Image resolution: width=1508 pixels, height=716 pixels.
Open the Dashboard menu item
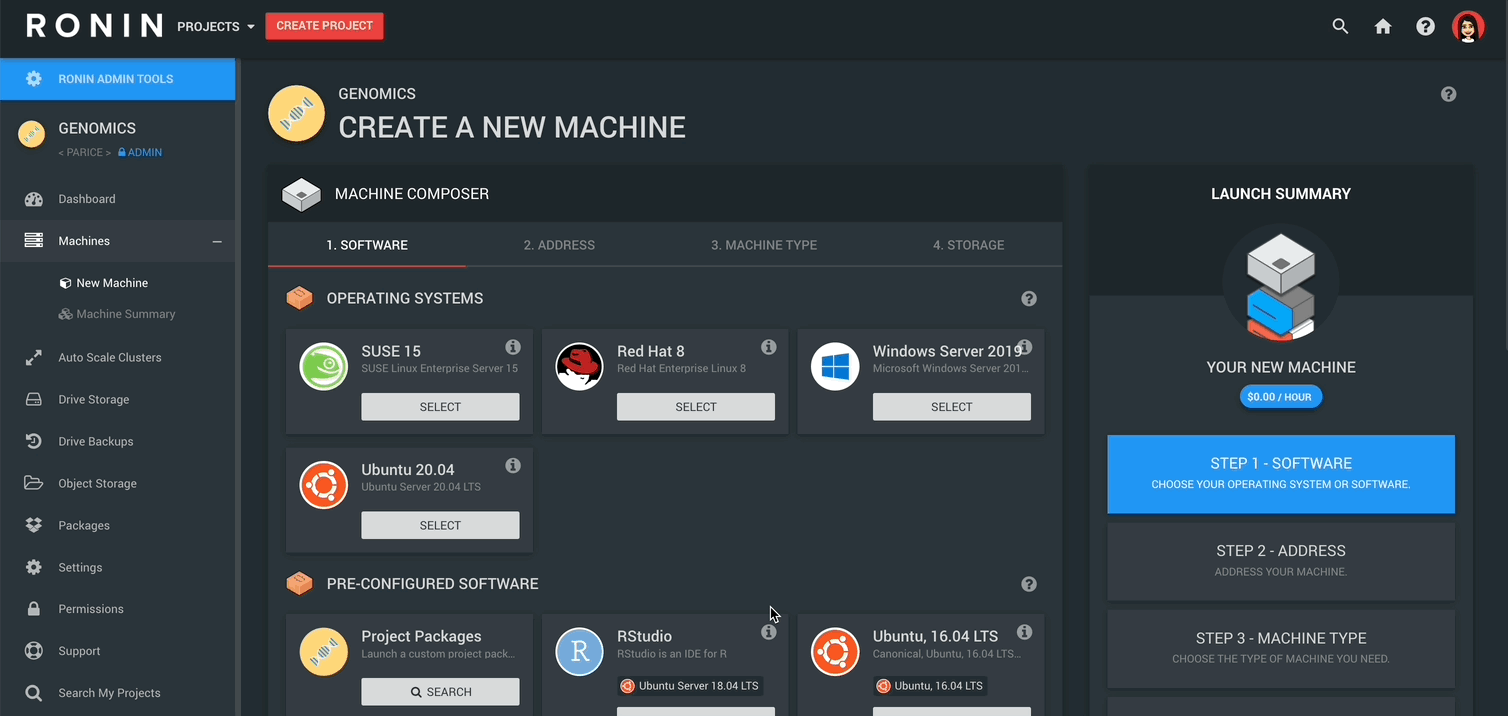point(118,199)
